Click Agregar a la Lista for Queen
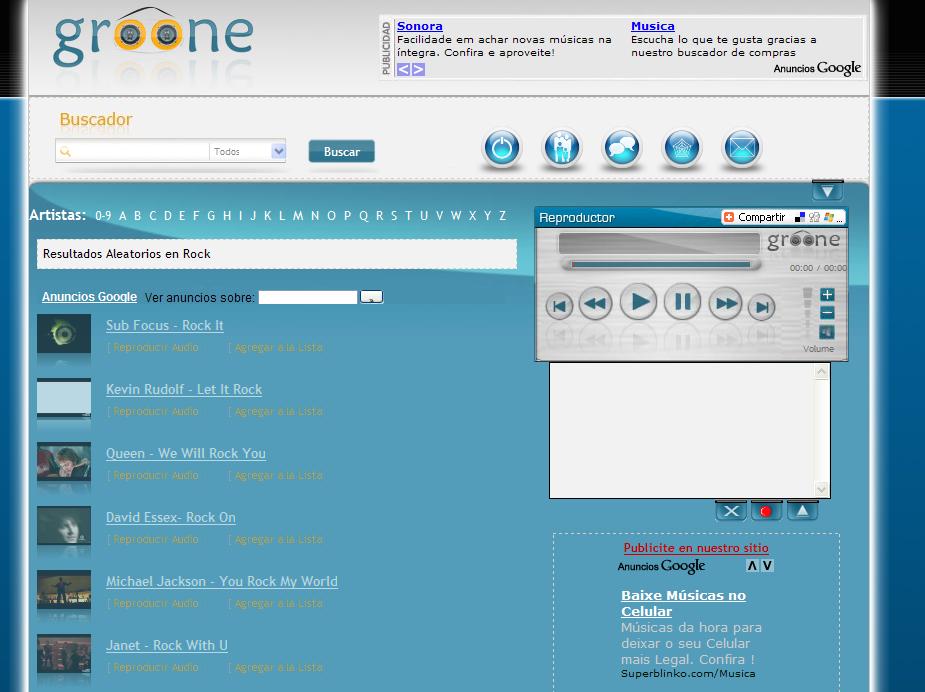The height and width of the screenshot is (692, 925). click(x=278, y=475)
